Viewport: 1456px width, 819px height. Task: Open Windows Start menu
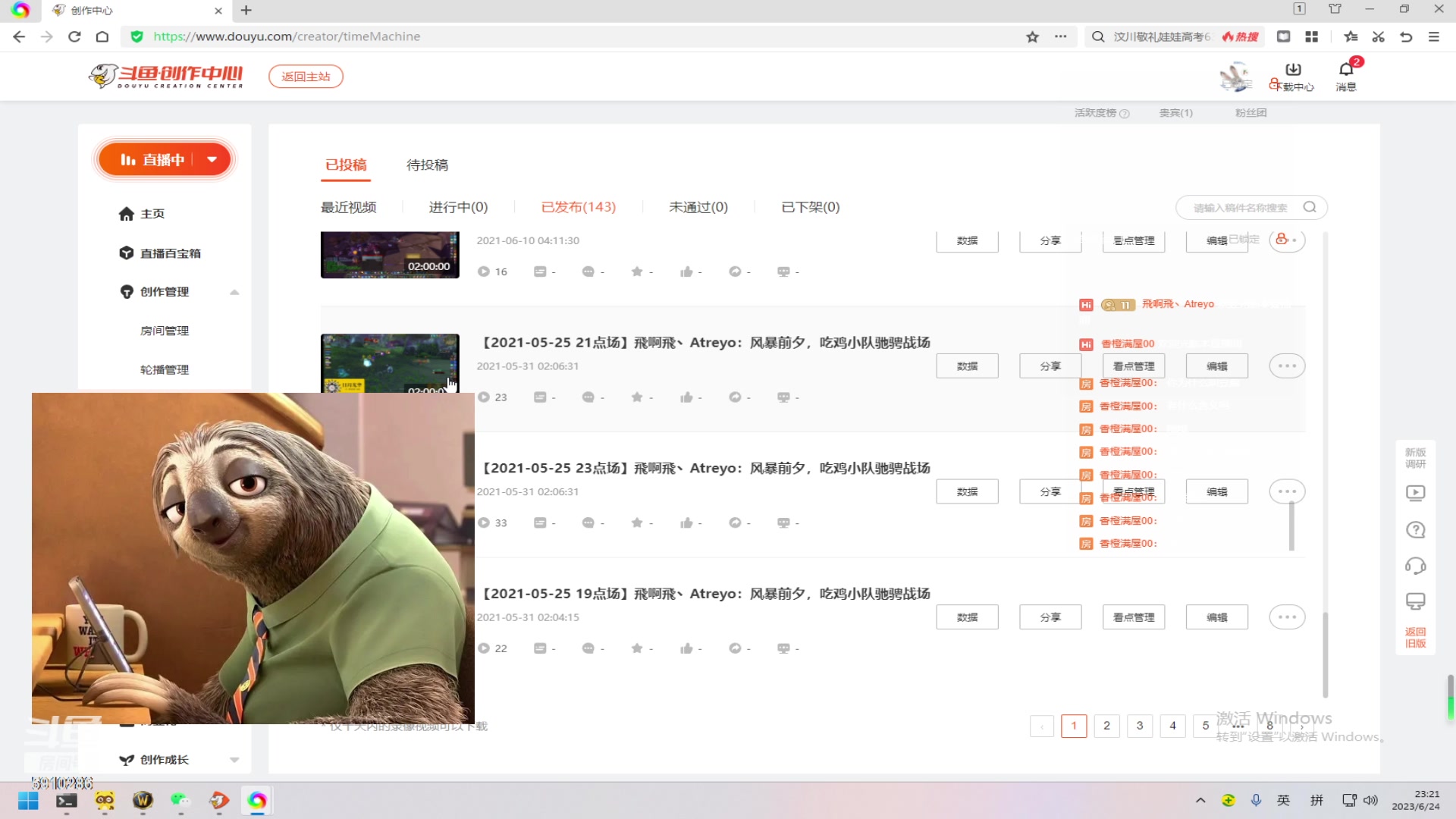[x=29, y=801]
